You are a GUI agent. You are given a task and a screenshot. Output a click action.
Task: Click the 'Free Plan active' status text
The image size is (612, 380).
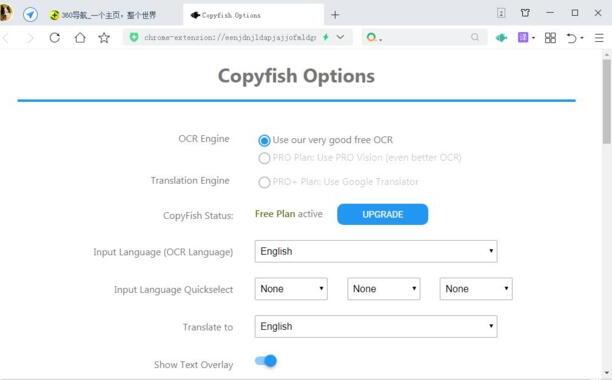tap(289, 214)
